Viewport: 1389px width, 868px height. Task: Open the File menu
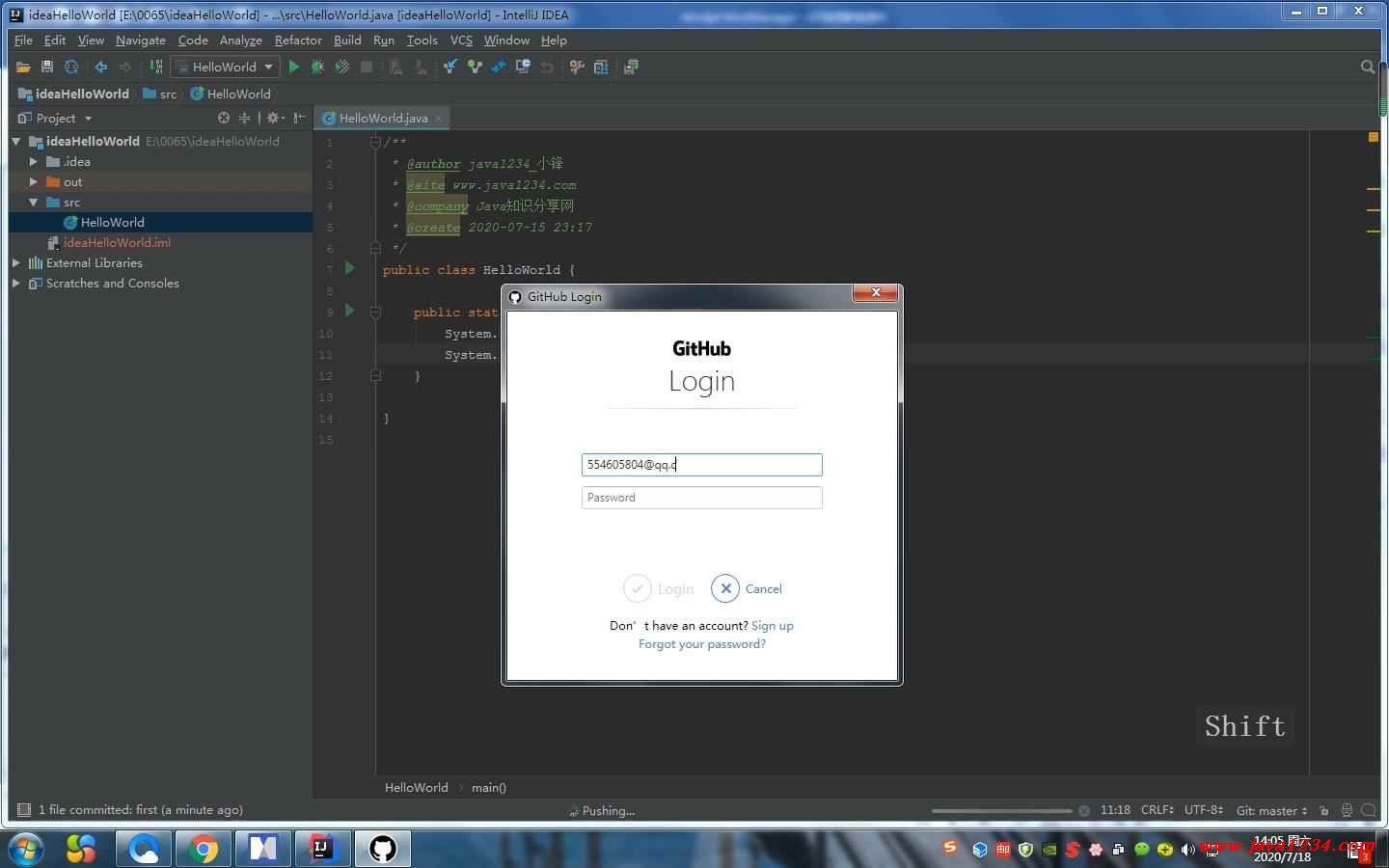point(23,41)
